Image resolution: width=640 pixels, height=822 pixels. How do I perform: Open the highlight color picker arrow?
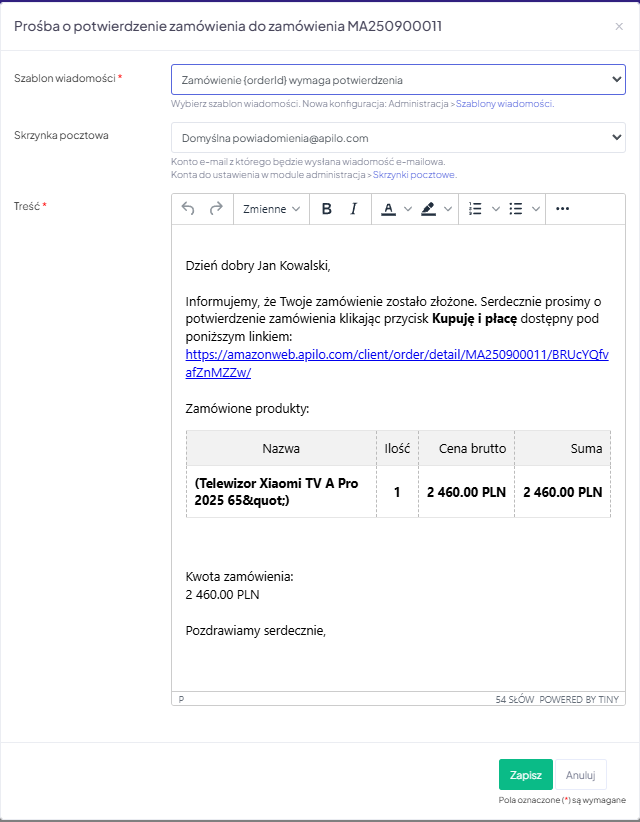pyautogui.click(x=448, y=209)
